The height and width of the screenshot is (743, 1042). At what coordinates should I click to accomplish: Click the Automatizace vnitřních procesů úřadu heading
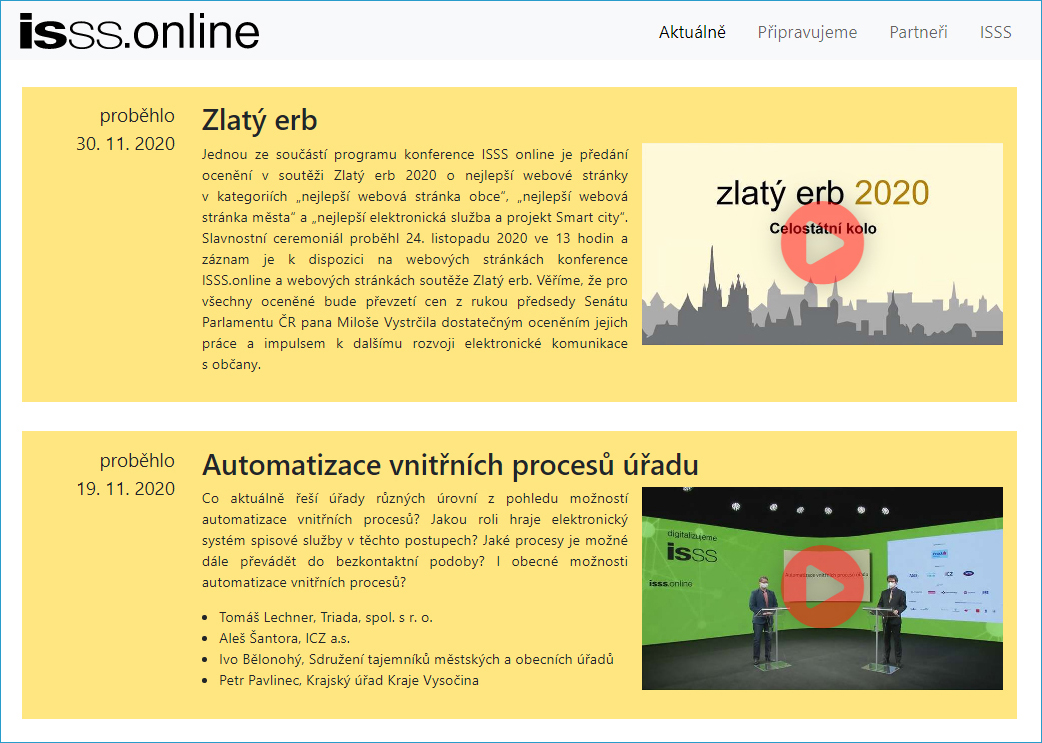(x=450, y=465)
